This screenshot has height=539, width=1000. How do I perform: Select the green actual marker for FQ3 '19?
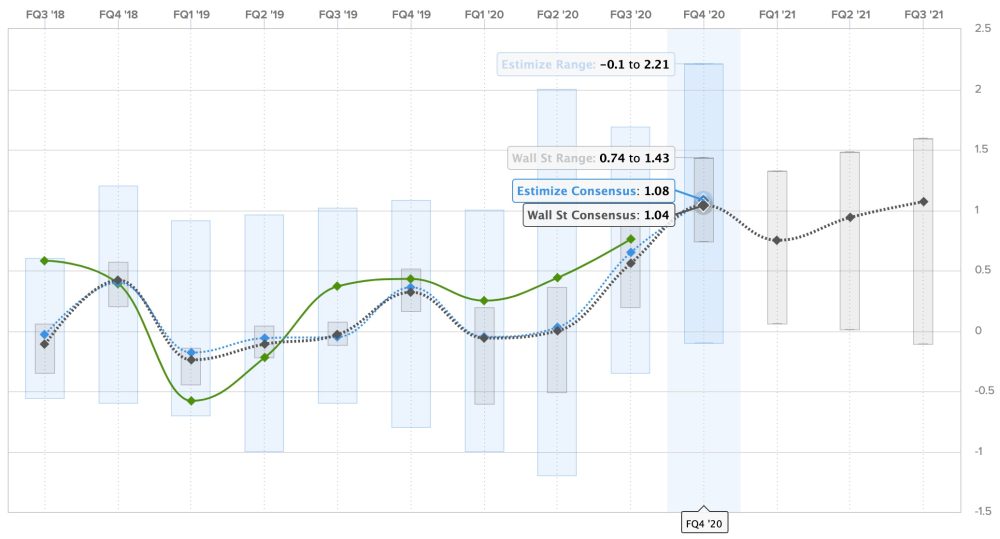337,286
